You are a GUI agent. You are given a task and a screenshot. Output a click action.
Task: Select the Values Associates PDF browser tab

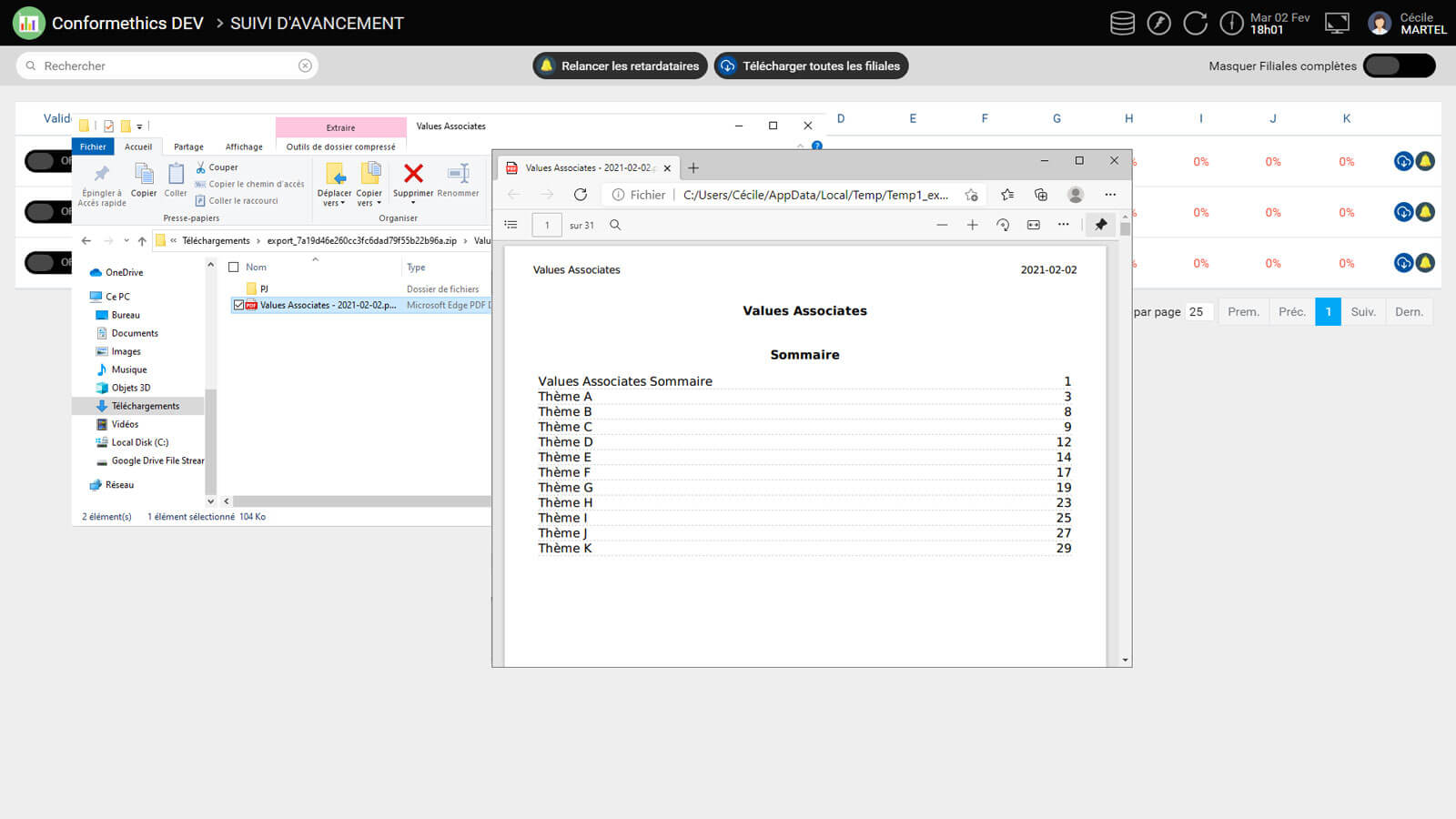(x=588, y=167)
